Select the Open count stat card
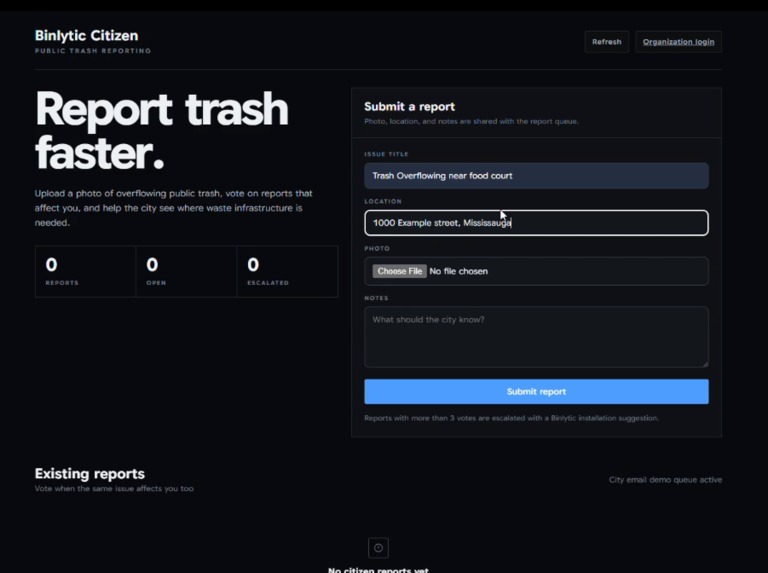 [x=186, y=271]
